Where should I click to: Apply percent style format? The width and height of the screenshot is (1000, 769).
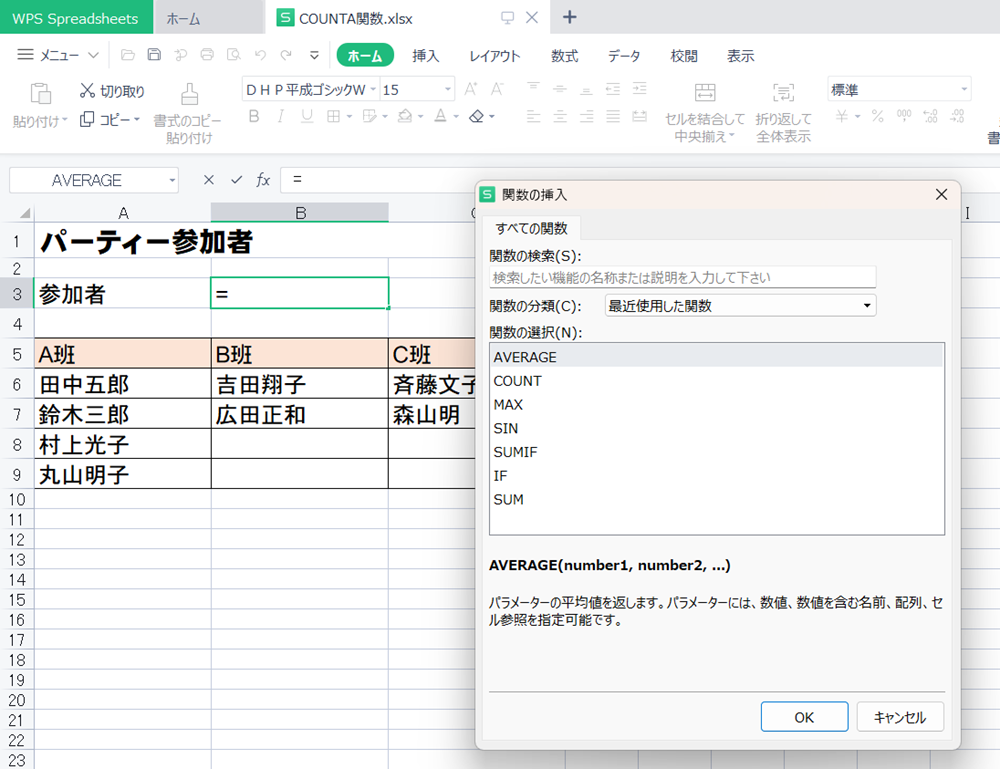[x=878, y=116]
